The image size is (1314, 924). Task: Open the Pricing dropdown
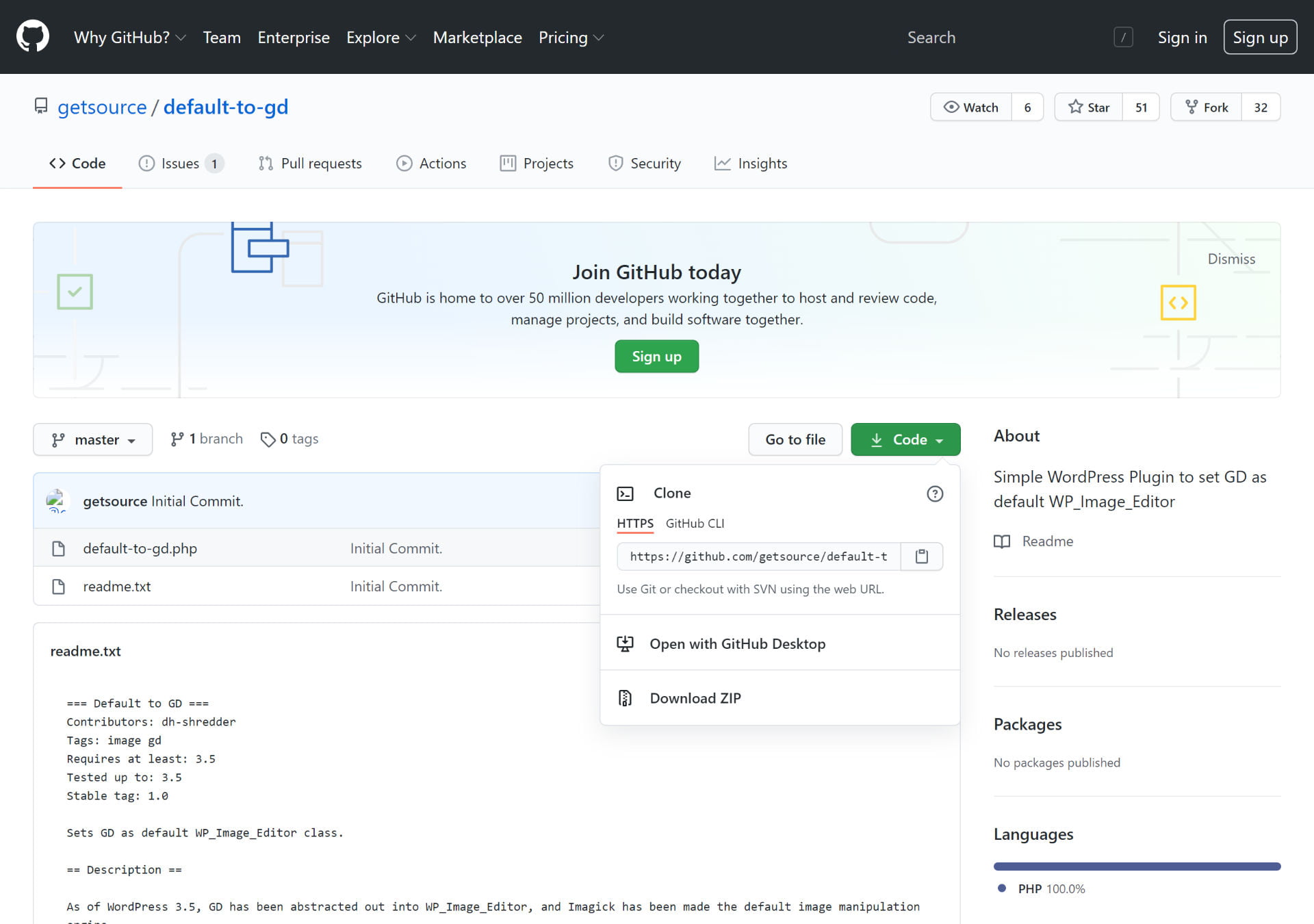(x=571, y=37)
